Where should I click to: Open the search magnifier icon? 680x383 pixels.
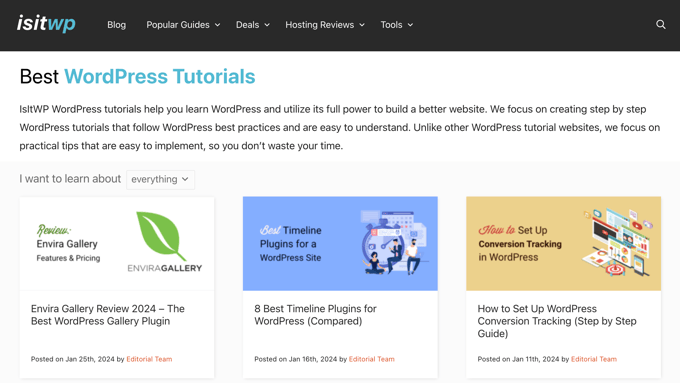point(660,25)
